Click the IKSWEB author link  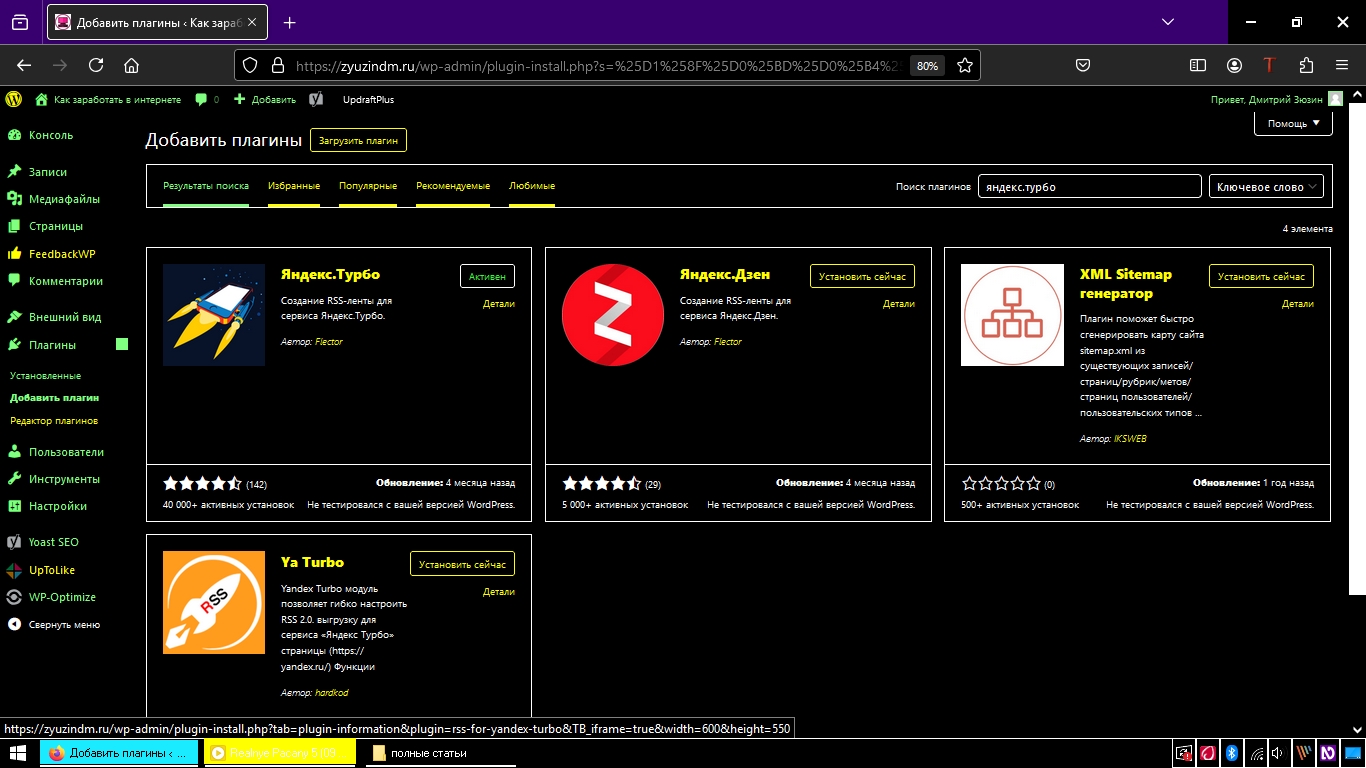click(1130, 439)
